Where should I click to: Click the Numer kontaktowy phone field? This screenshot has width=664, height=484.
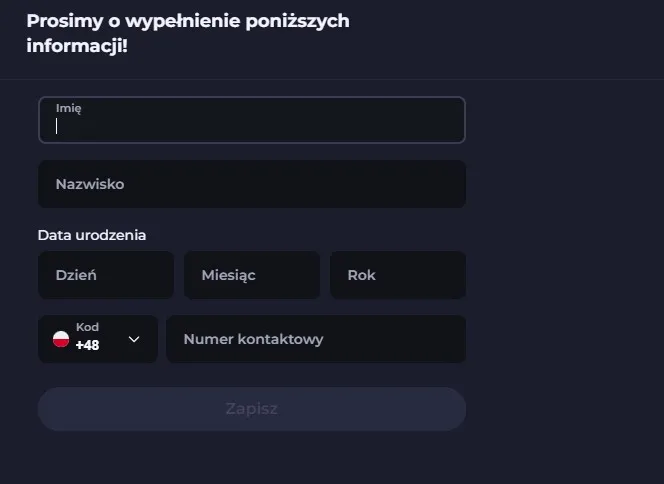click(x=316, y=339)
